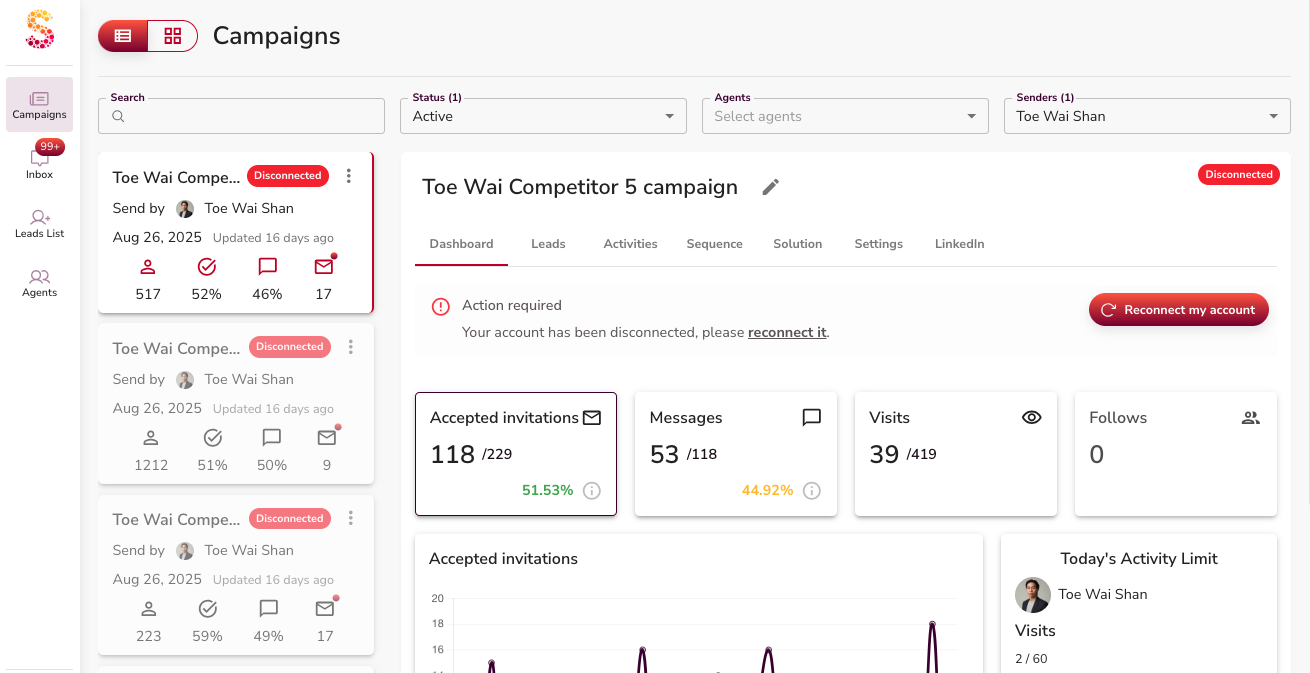Switch to list view toggle
Viewport: 1310px width, 673px height.
(x=123, y=36)
